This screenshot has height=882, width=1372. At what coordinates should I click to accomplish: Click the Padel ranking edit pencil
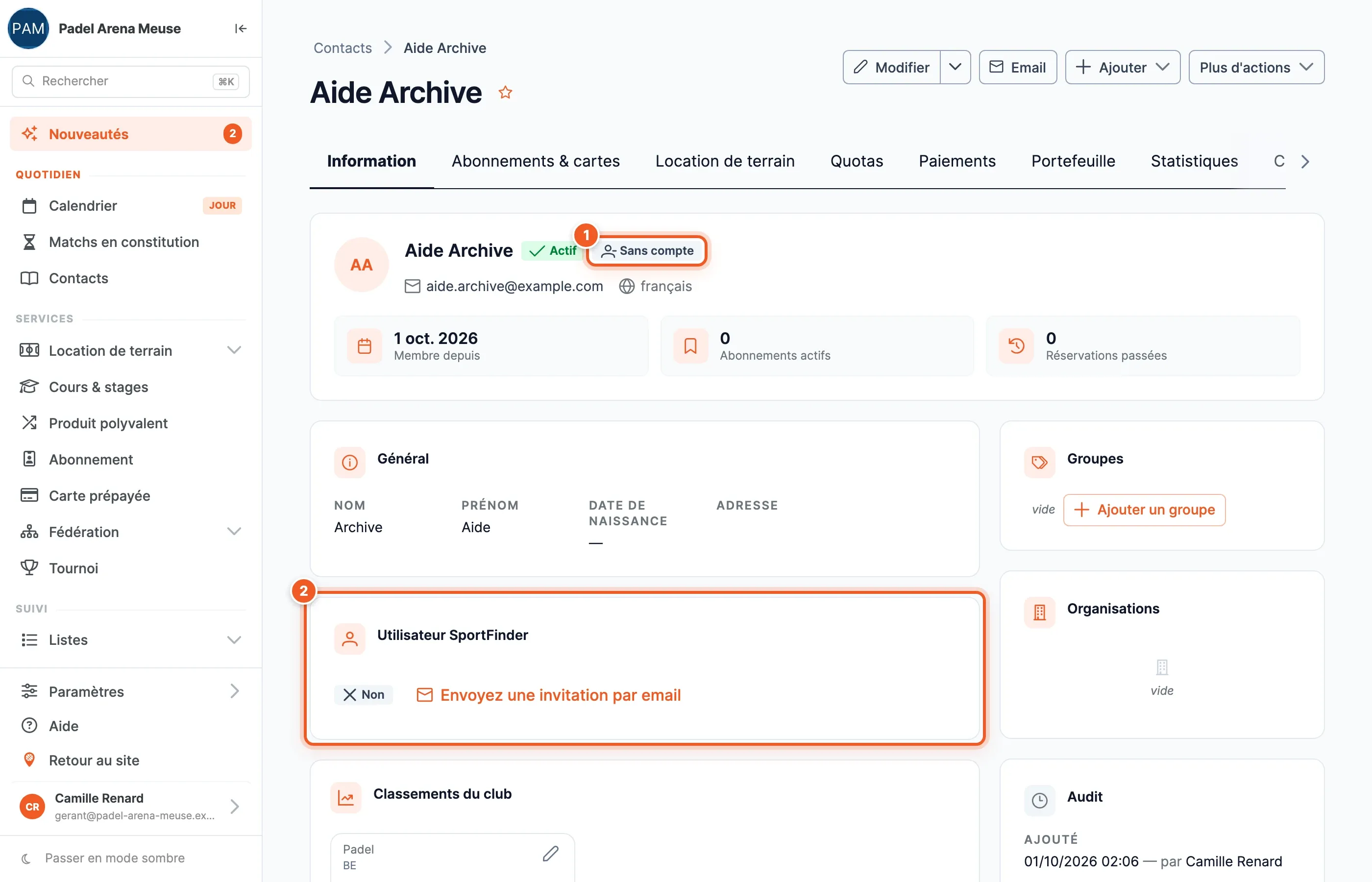pos(550,854)
